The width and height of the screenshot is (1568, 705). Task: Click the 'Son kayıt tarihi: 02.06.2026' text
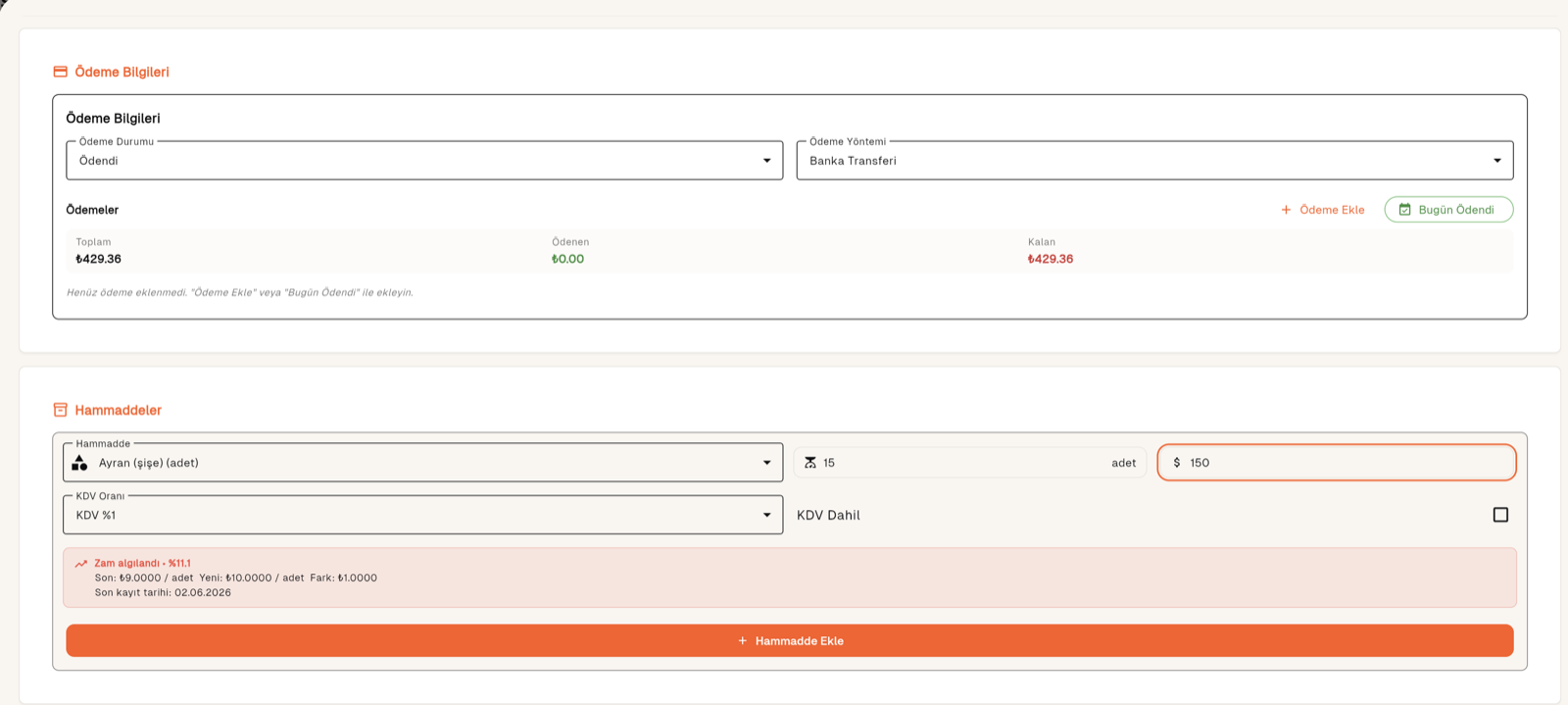(163, 592)
